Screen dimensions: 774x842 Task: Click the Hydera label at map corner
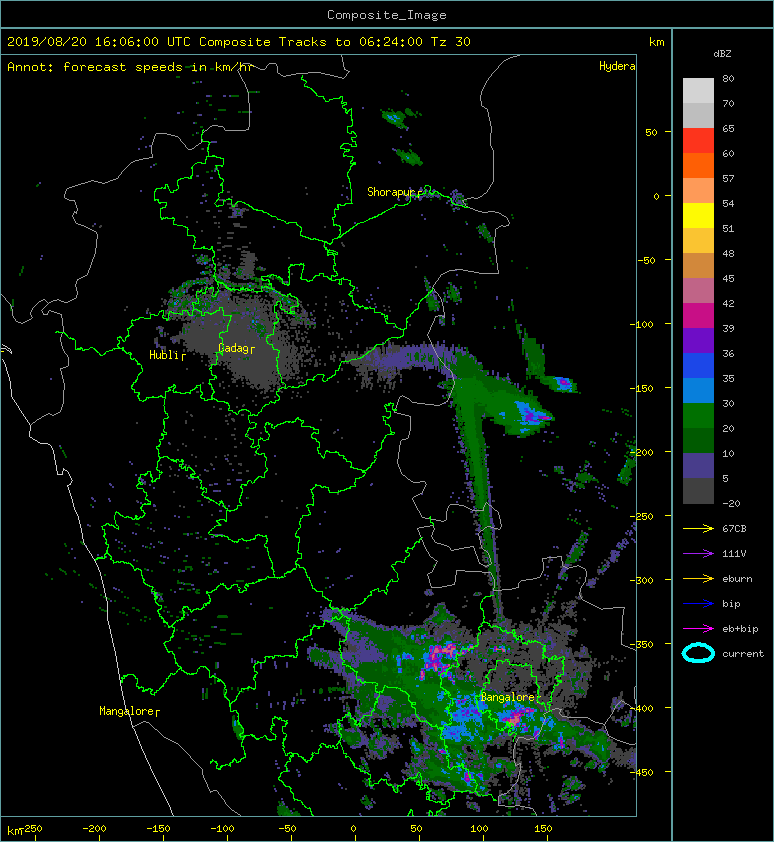617,66
